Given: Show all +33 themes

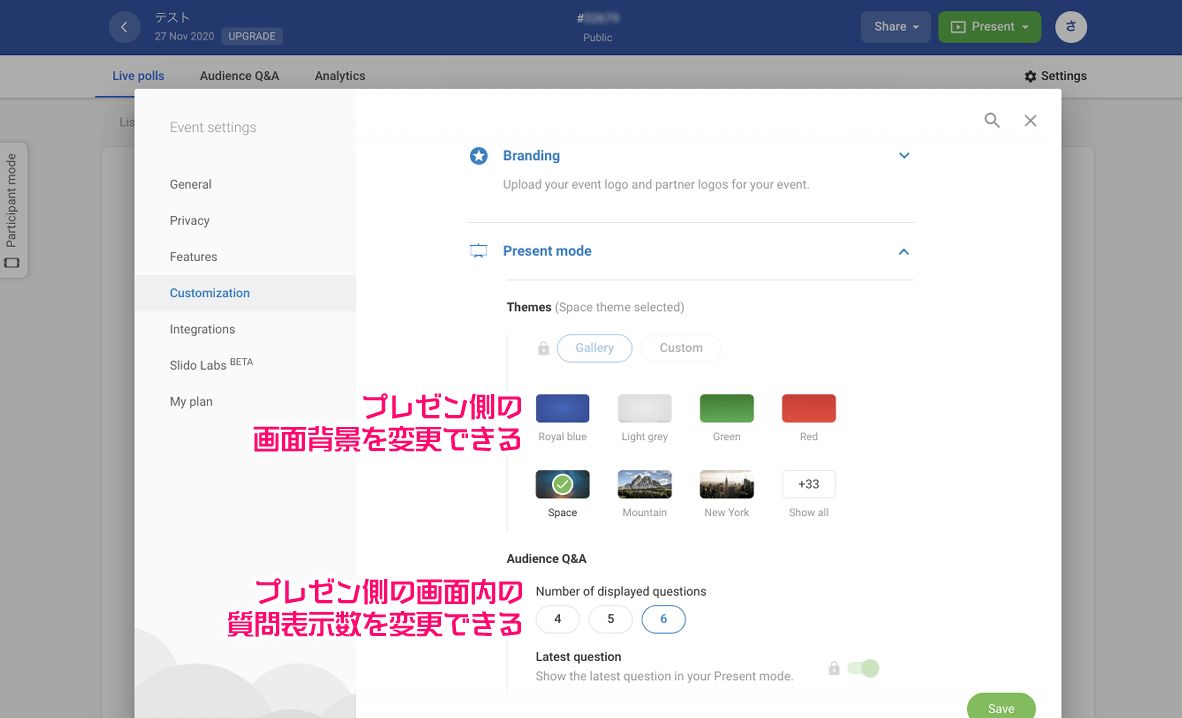Looking at the screenshot, I should (x=809, y=484).
